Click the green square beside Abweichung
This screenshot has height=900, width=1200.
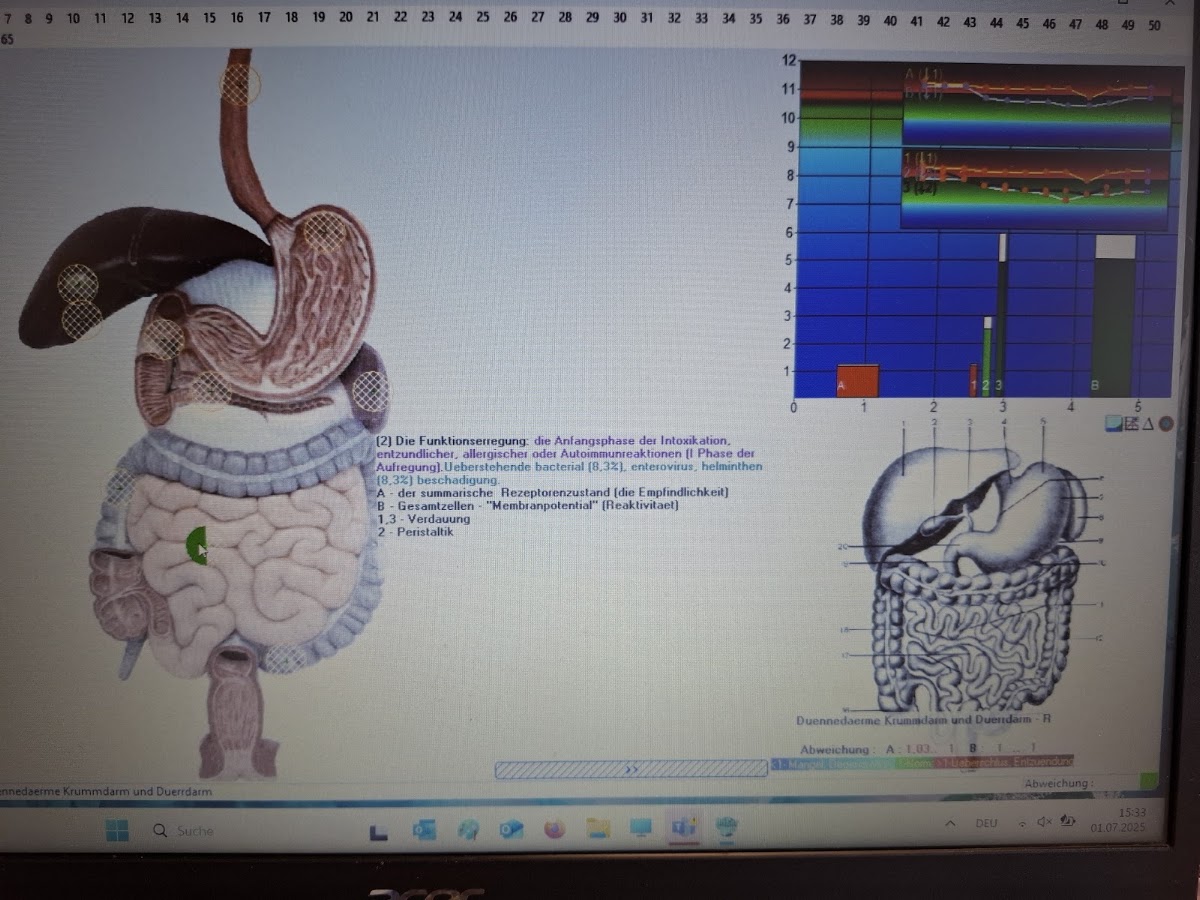[1149, 780]
